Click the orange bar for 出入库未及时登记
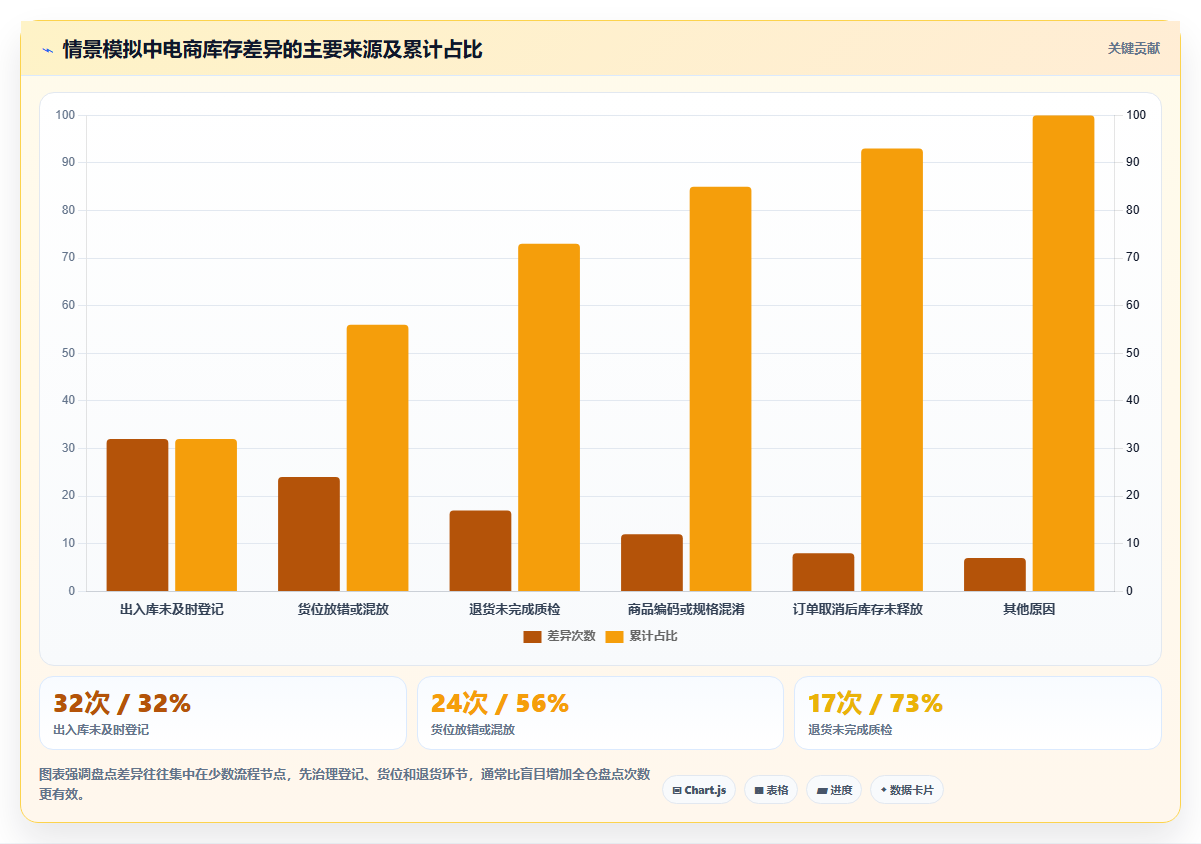This screenshot has height=844, width=1201. pyautogui.click(x=206, y=515)
